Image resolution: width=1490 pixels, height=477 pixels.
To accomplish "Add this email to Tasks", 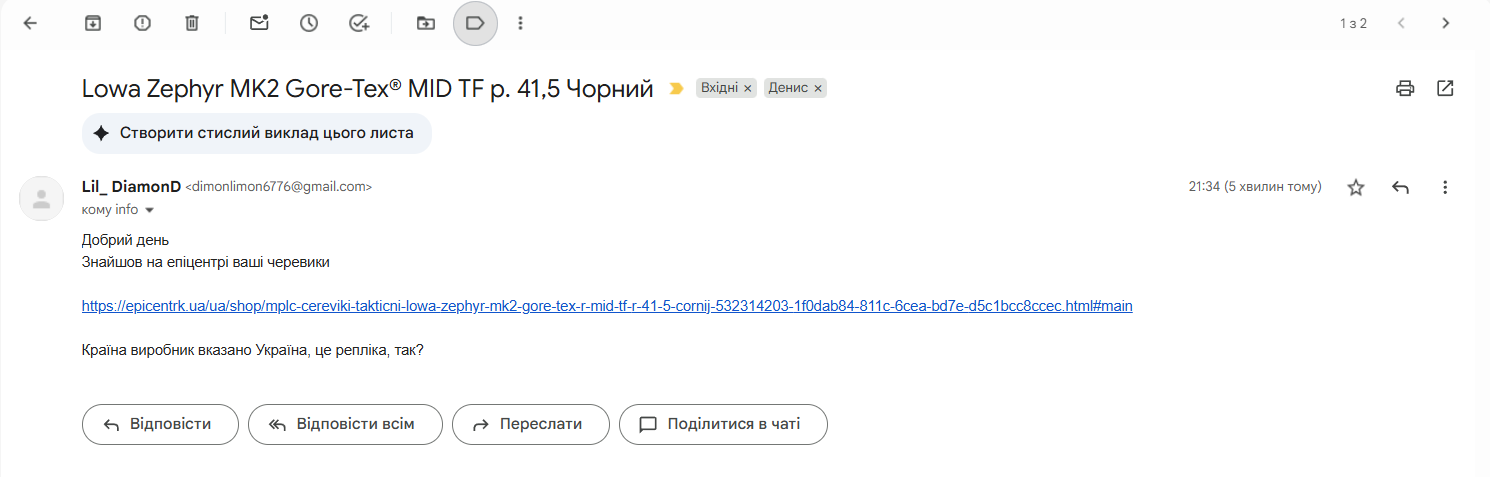I will coord(359,23).
